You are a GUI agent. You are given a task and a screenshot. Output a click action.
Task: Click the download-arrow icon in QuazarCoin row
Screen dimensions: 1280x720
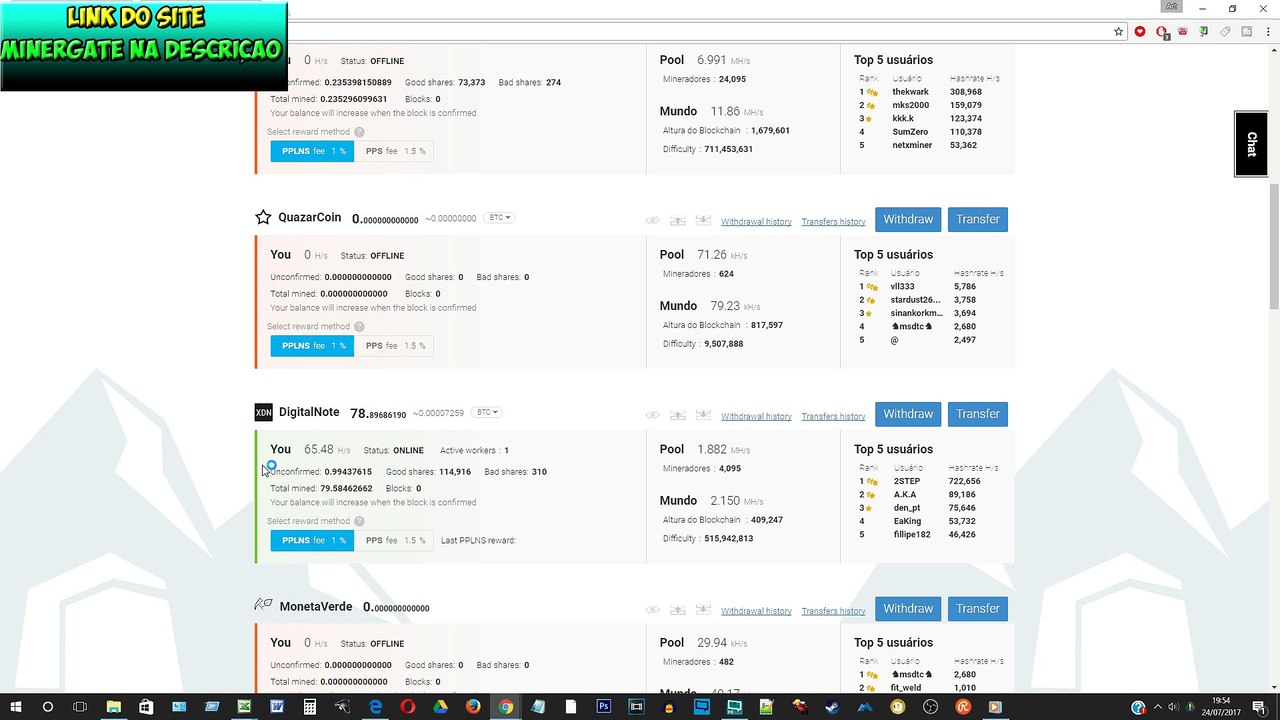coord(703,220)
